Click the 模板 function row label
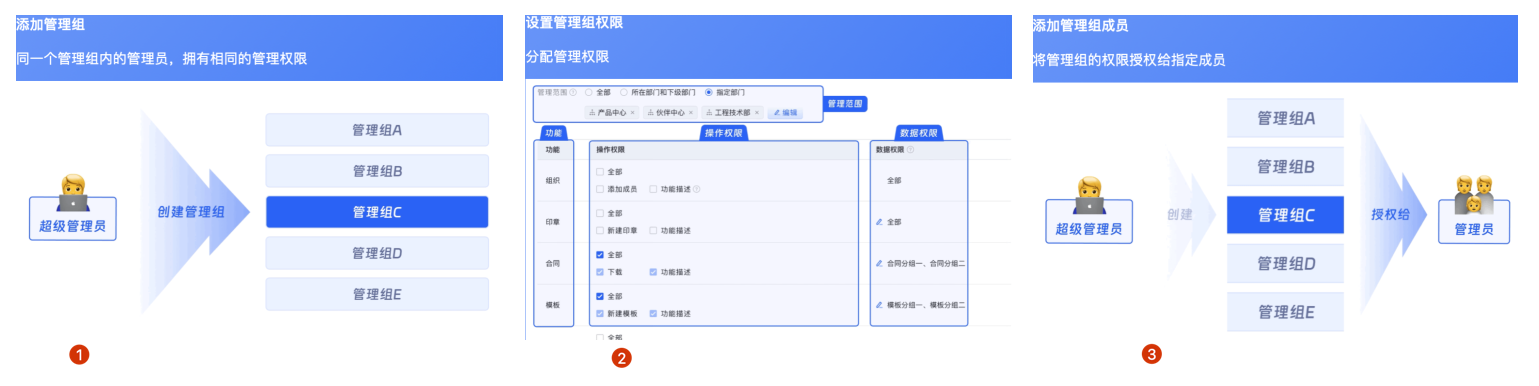1539x386 pixels. 554,304
